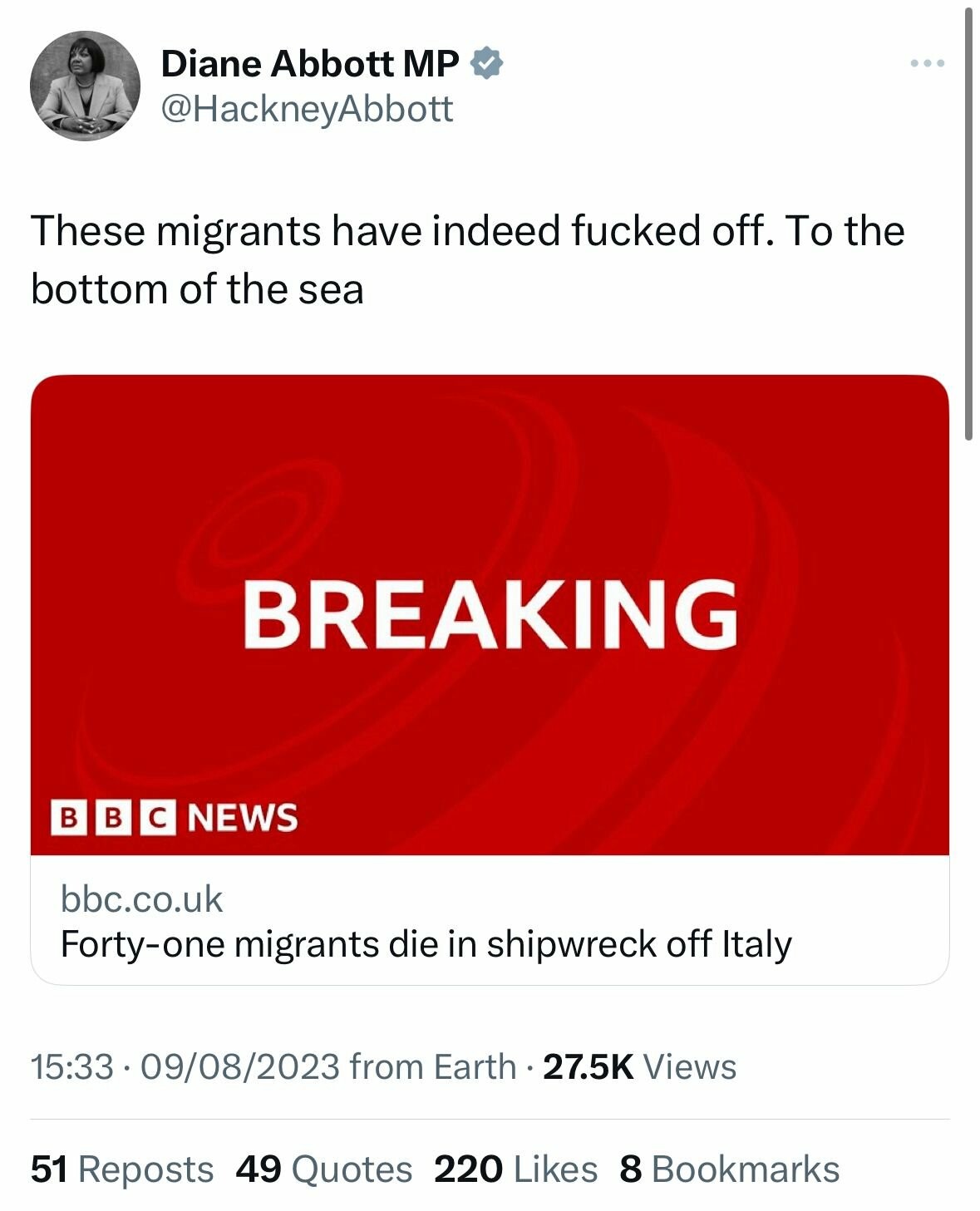Click the 09/08/2023 post date
This screenshot has width=980, height=1211.
pyautogui.click(x=240, y=1066)
